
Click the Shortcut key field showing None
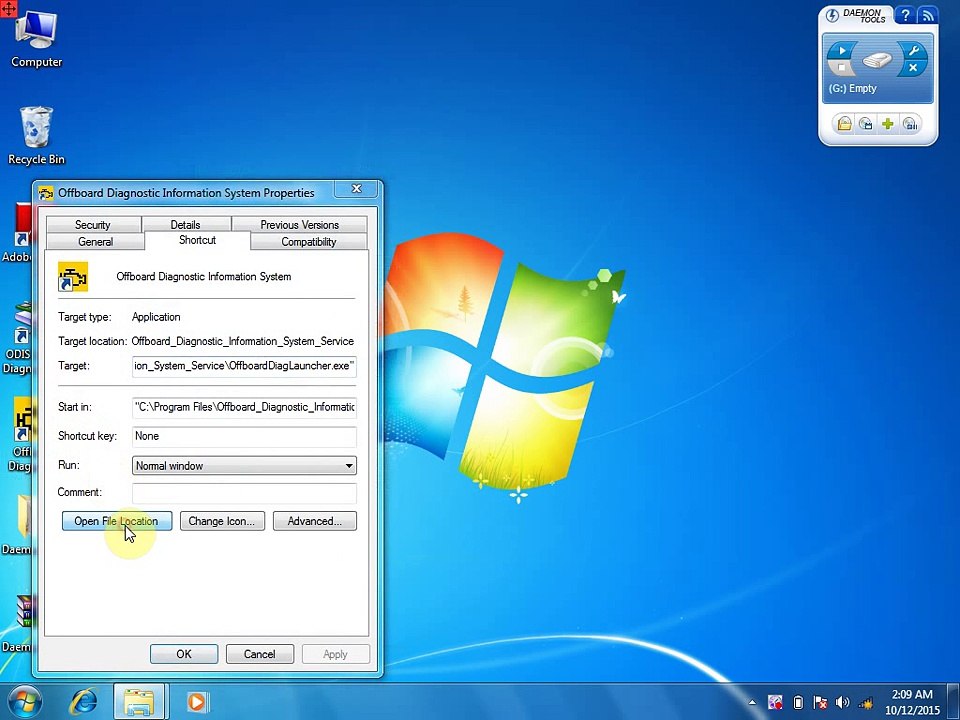(x=244, y=437)
